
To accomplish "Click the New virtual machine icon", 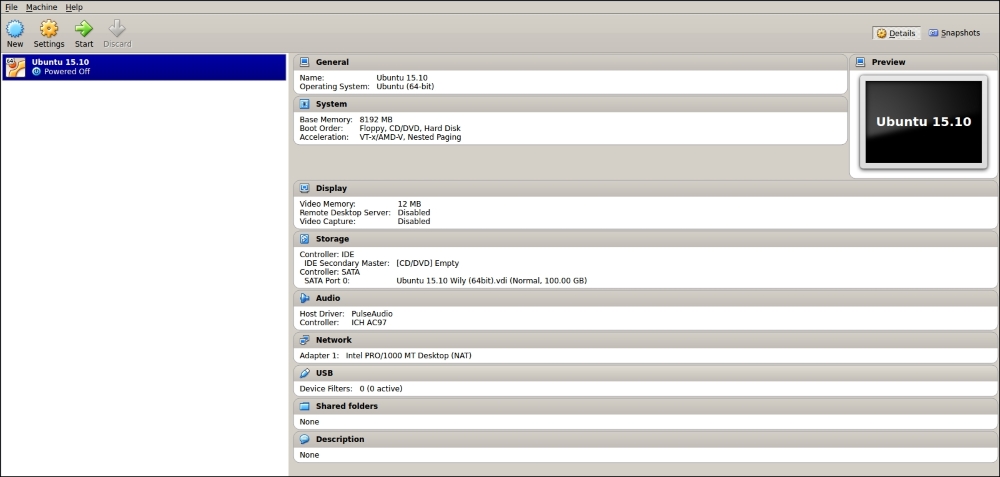I will click(15, 29).
